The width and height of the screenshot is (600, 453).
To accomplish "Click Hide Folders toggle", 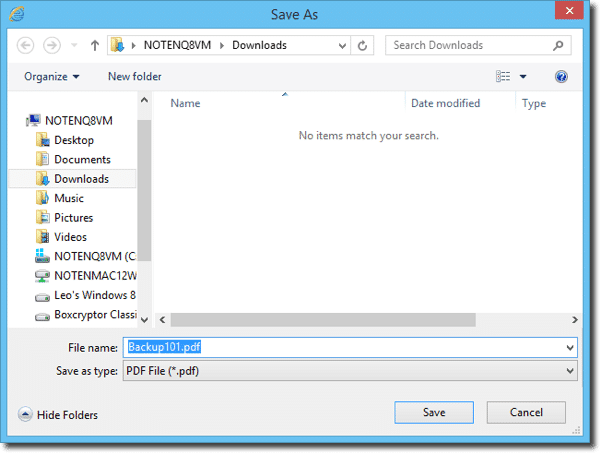I will pos(58,415).
